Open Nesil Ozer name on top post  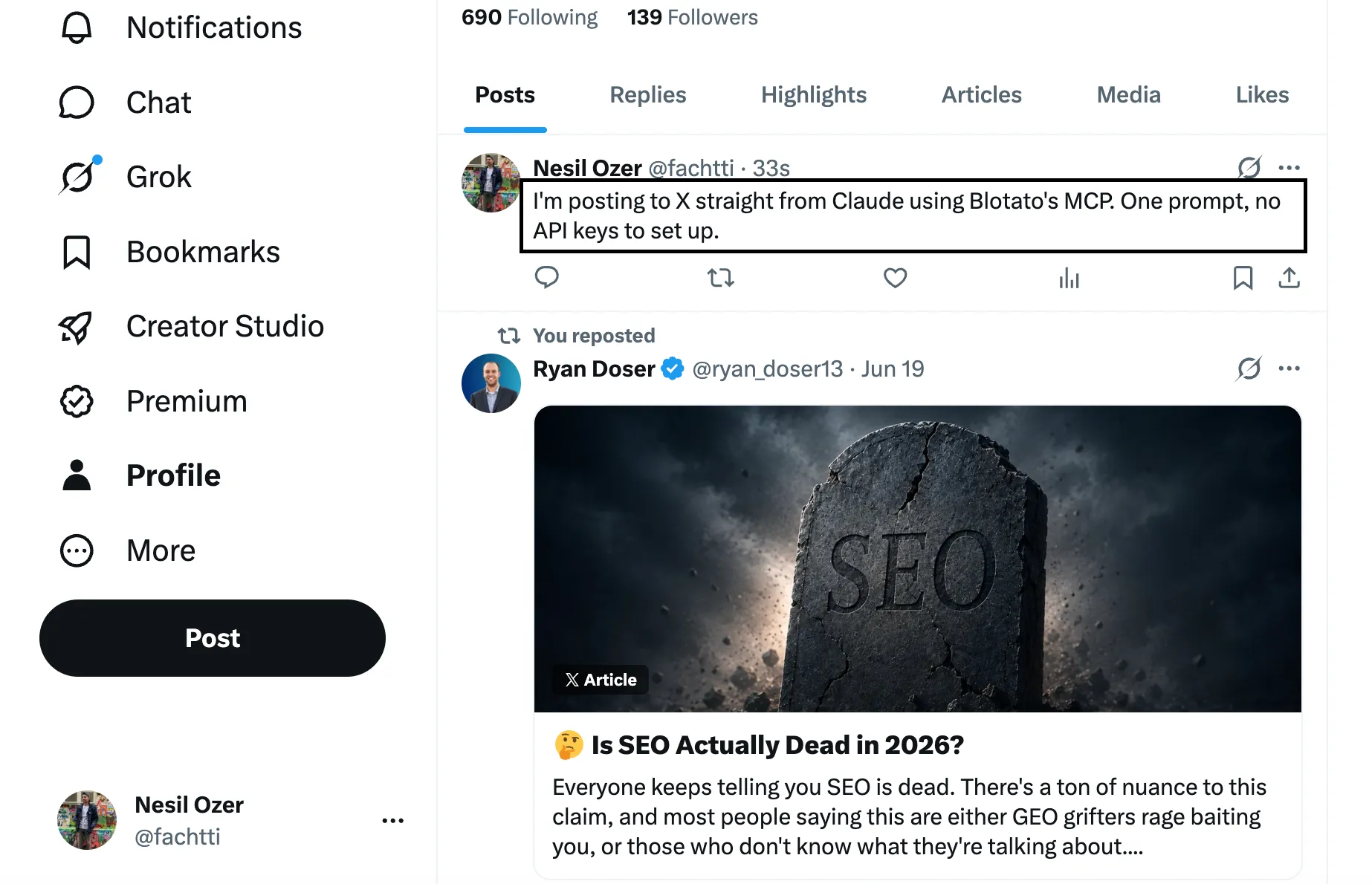(587, 168)
